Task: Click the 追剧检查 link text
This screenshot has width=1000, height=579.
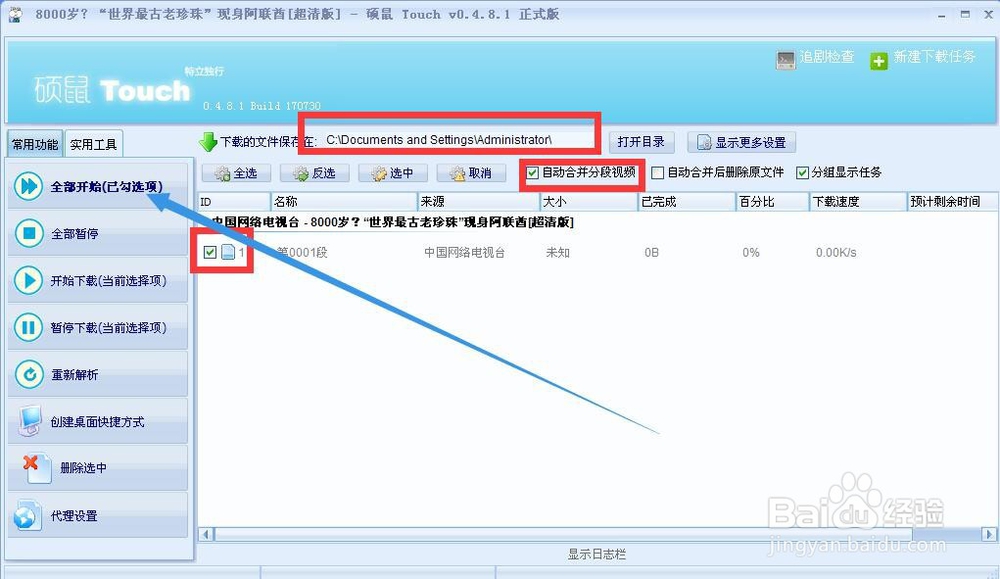Action: point(827,57)
